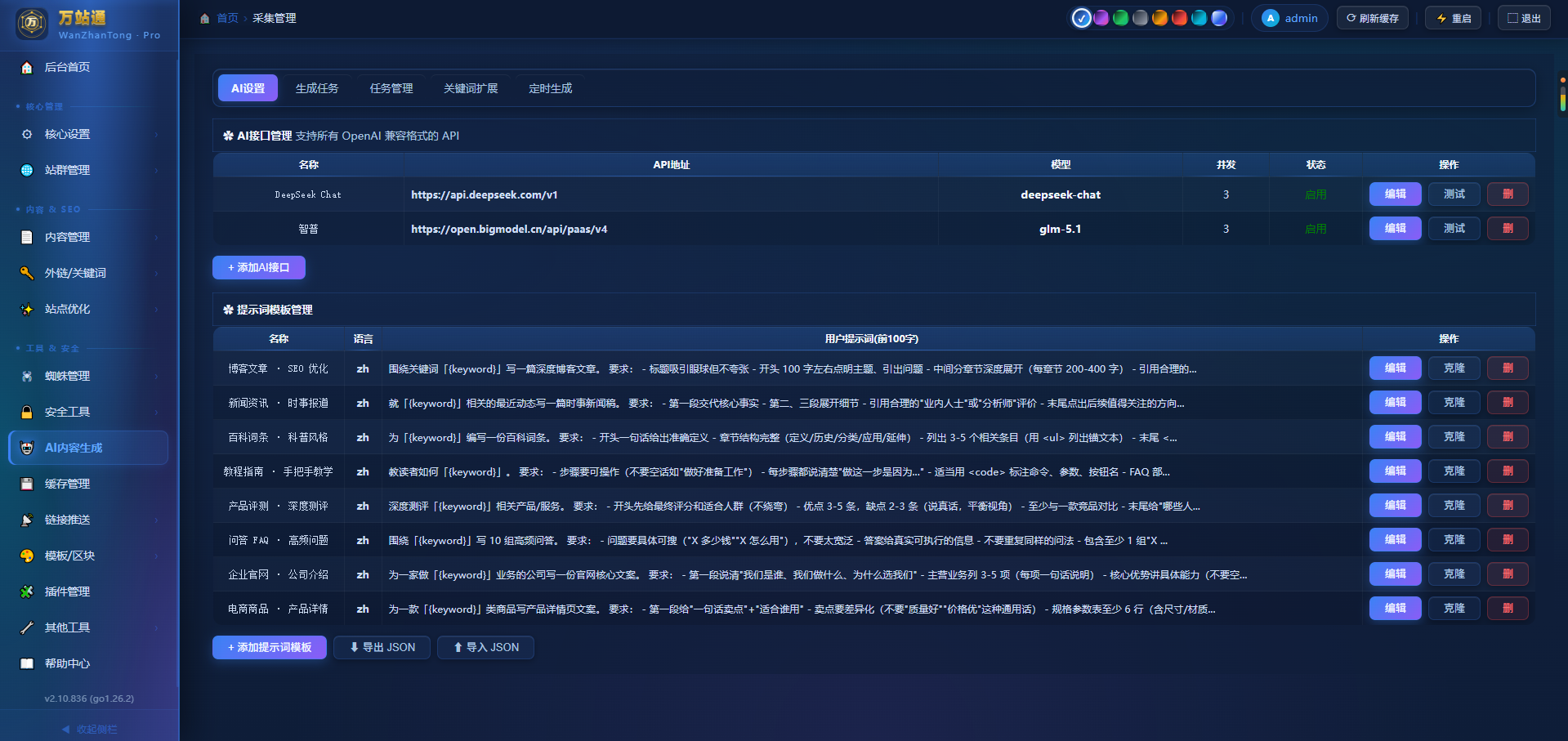Click the robot icon for AI内容生成

27,449
